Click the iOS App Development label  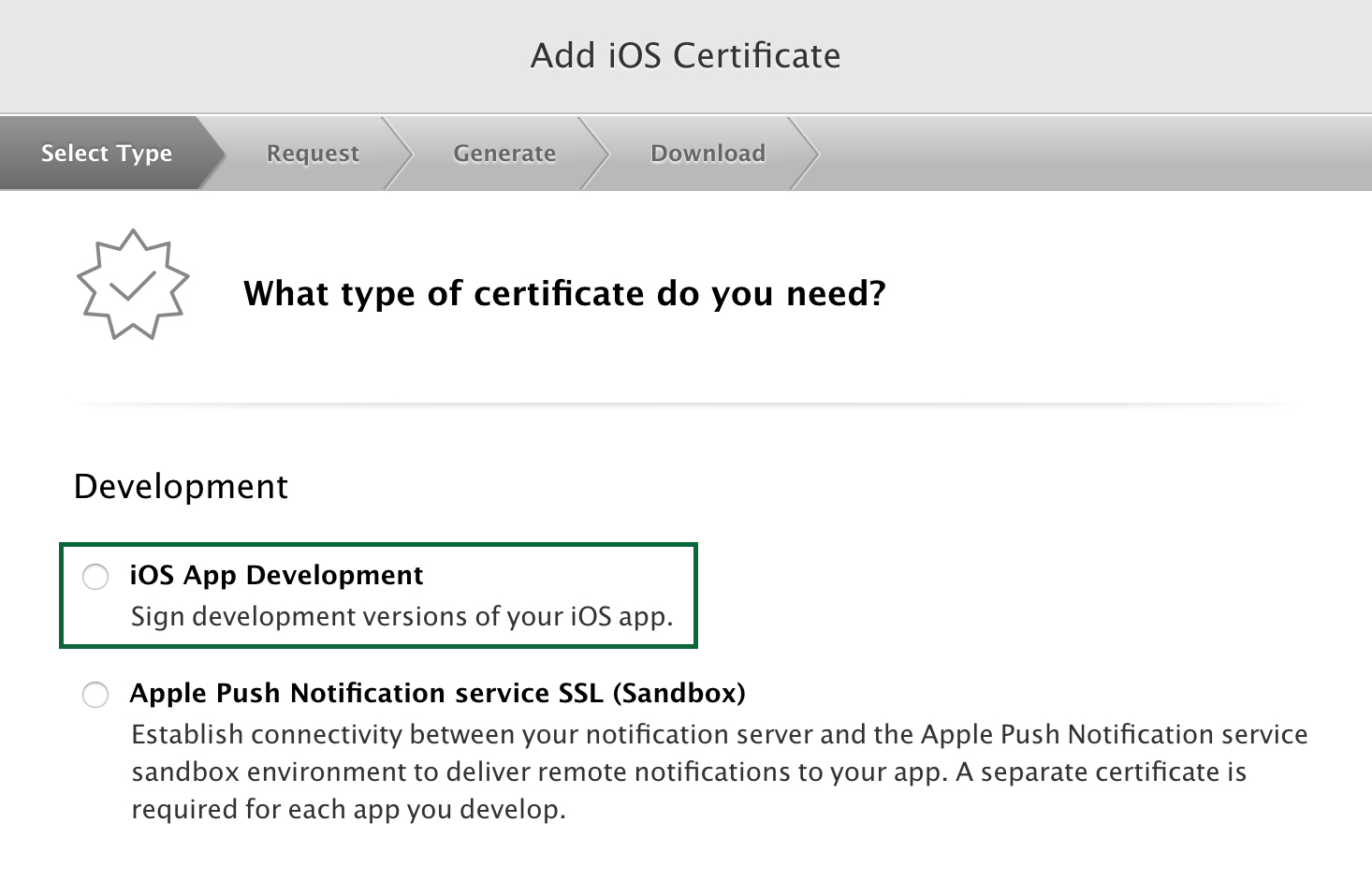[276, 575]
